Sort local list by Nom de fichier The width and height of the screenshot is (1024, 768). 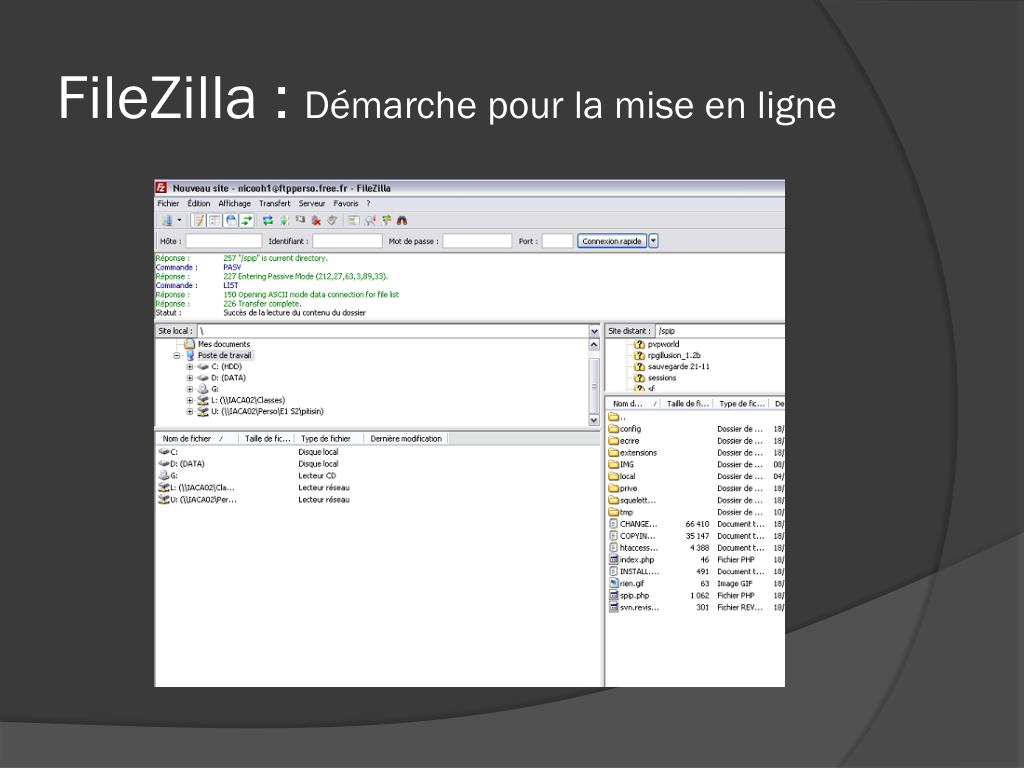197,439
